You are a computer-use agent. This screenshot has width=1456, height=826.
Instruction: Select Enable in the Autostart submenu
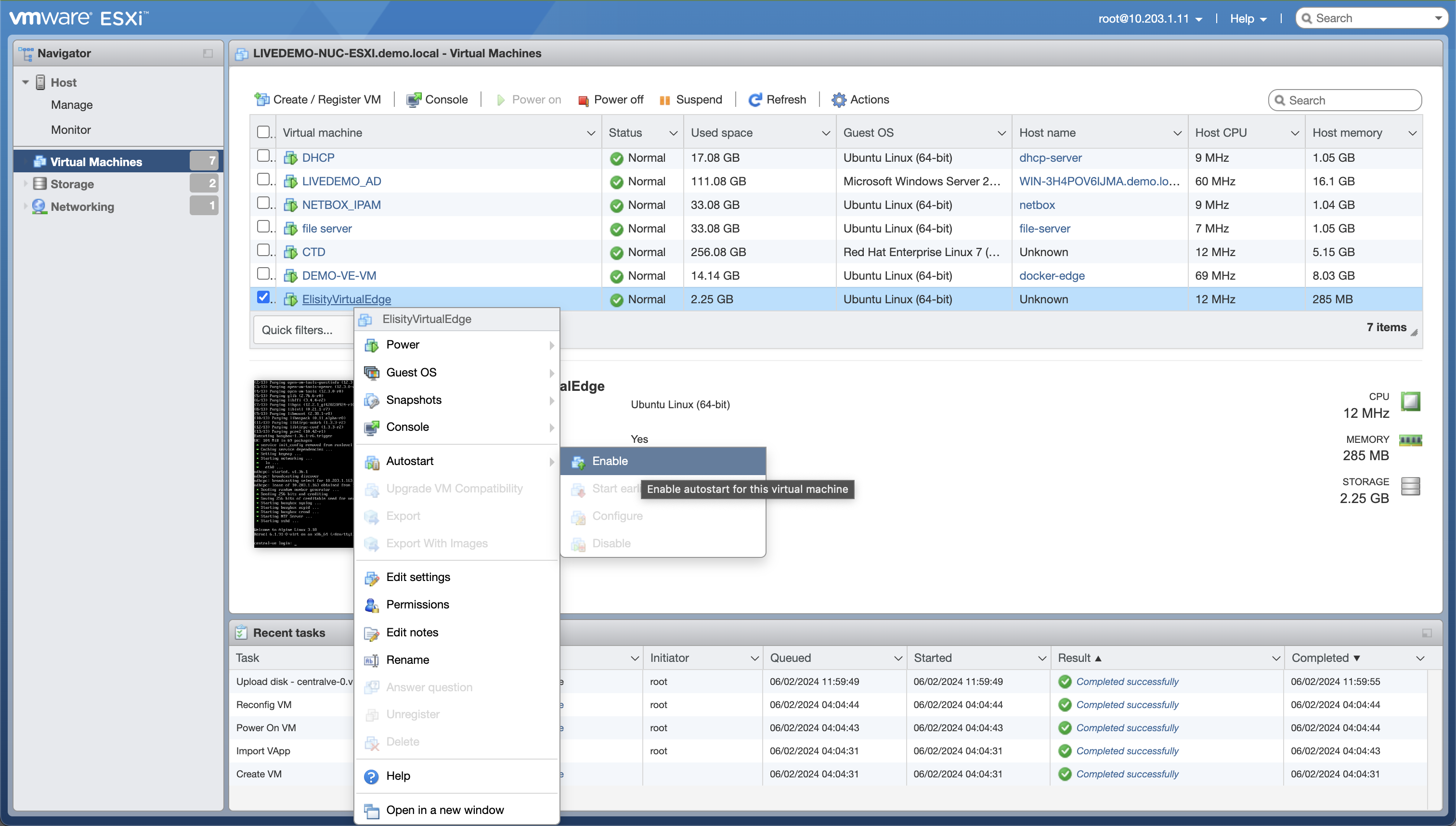(x=610, y=461)
